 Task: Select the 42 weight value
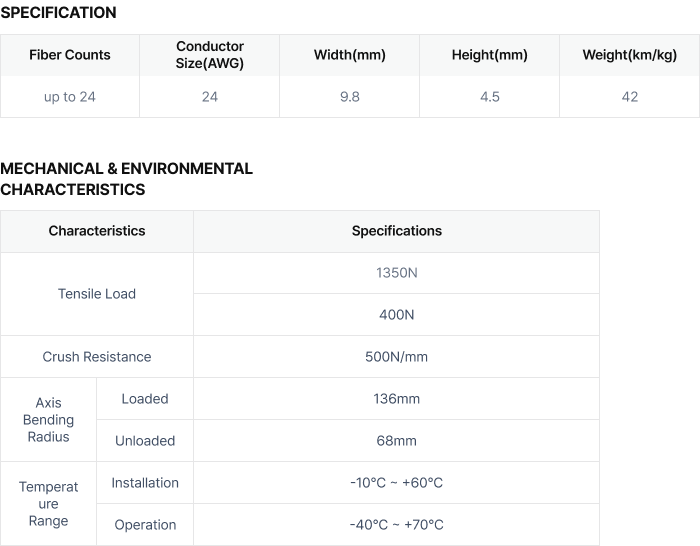(629, 97)
